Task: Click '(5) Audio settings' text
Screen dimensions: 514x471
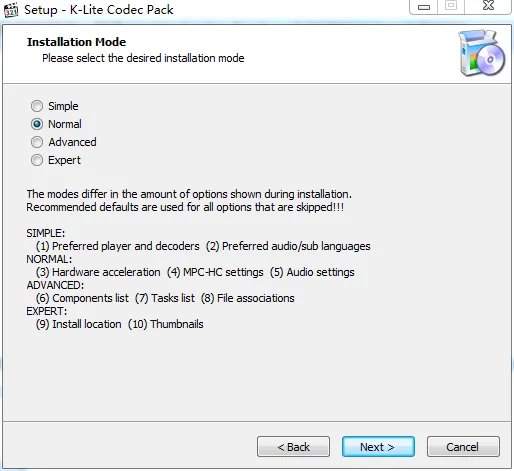Action: 312,272
